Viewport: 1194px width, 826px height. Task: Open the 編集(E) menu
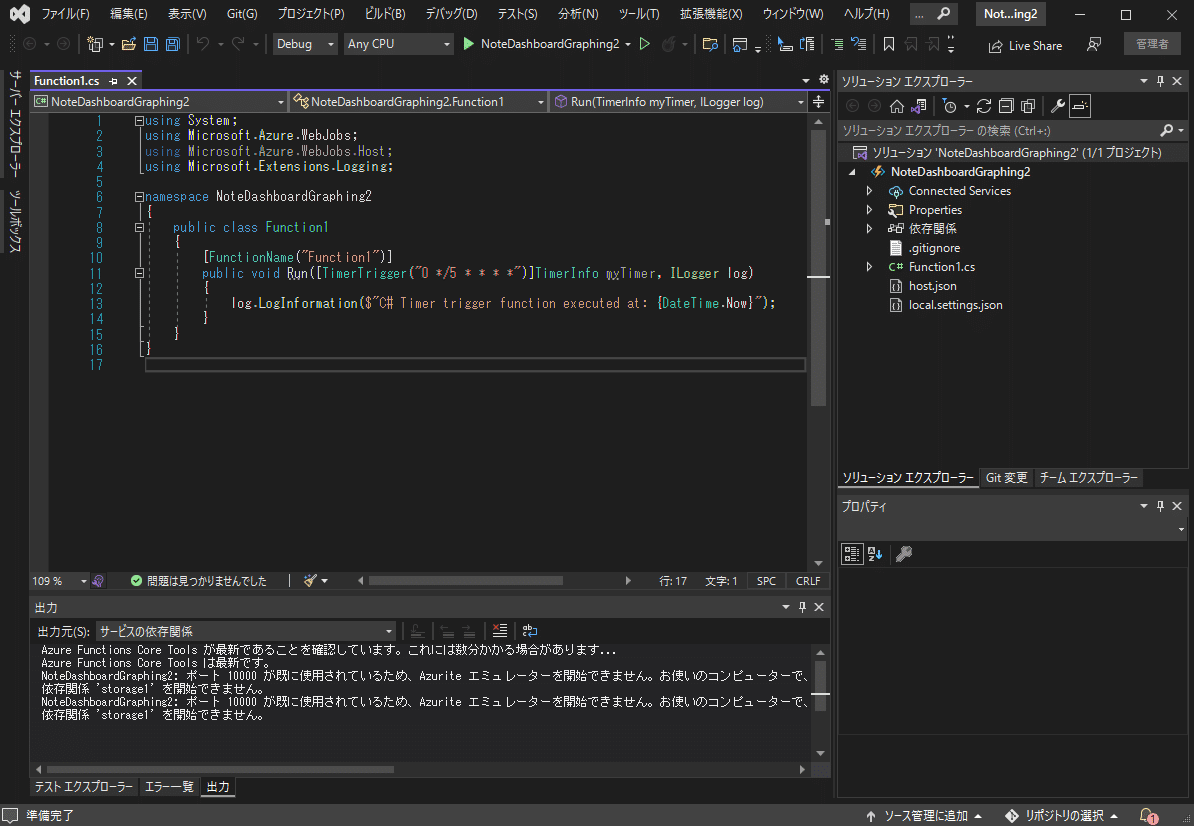pyautogui.click(x=129, y=14)
